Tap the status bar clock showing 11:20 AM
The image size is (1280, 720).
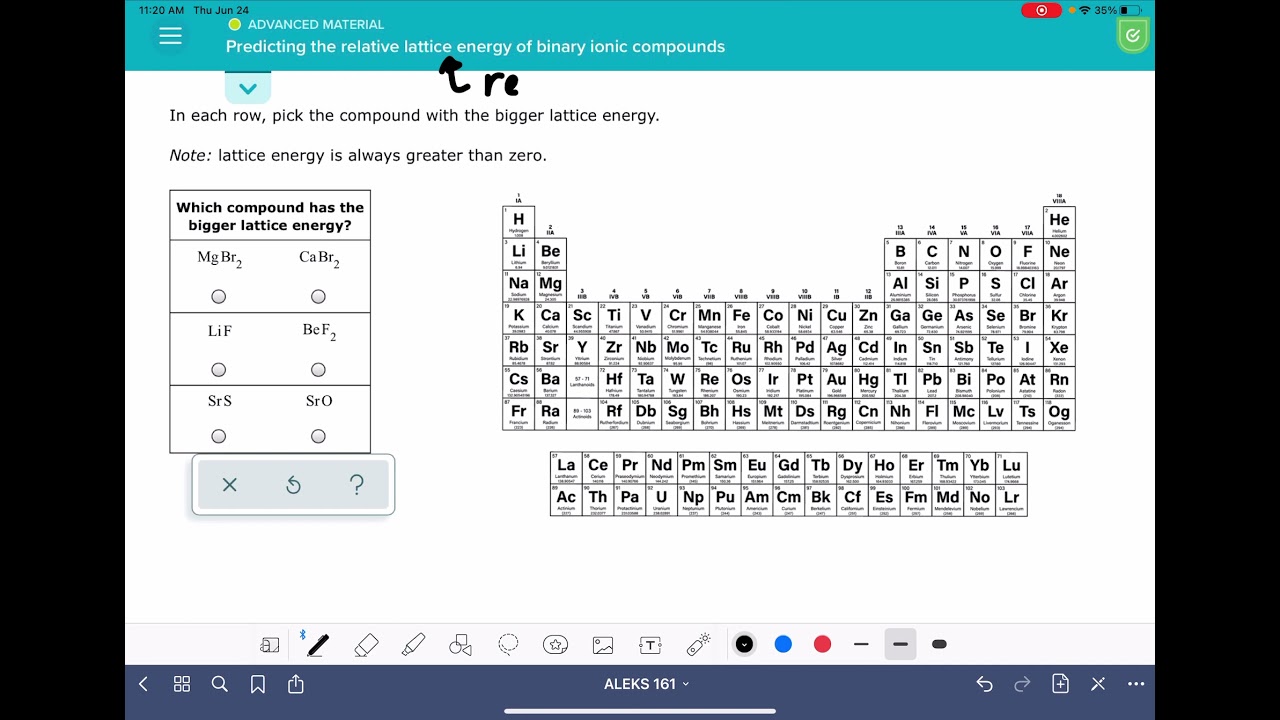pos(161,10)
